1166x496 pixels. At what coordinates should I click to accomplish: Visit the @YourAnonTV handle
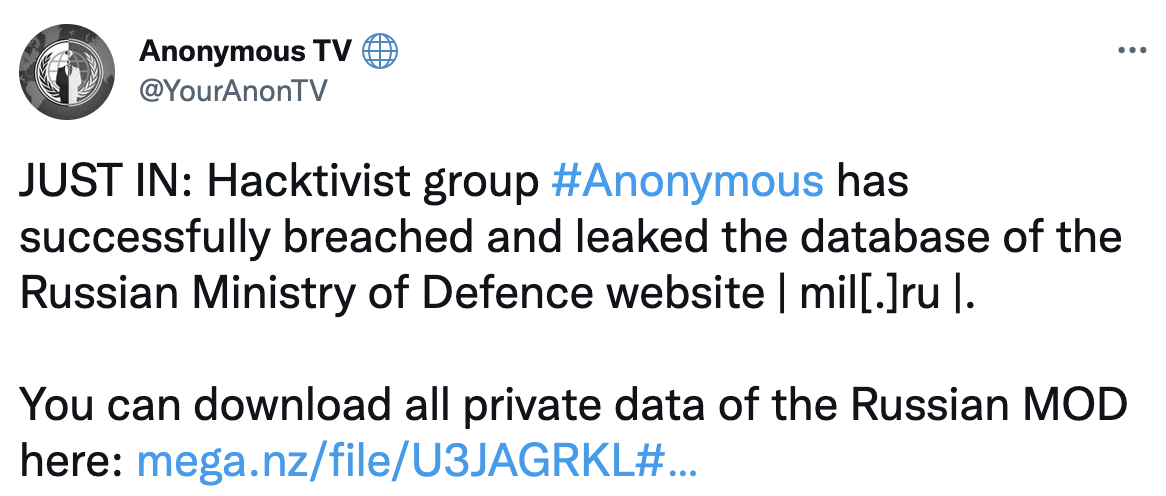[233, 91]
